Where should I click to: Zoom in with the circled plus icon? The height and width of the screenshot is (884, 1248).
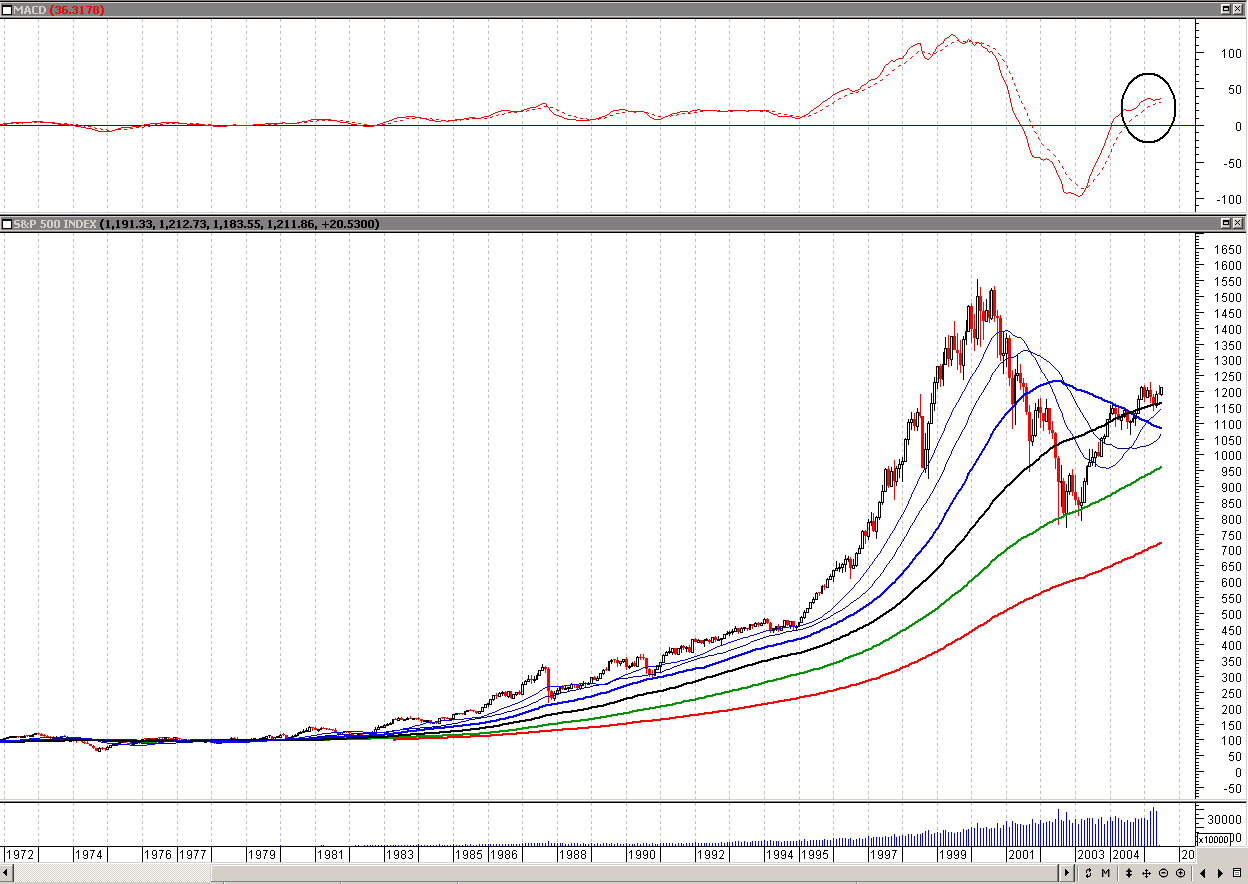[x=1182, y=873]
